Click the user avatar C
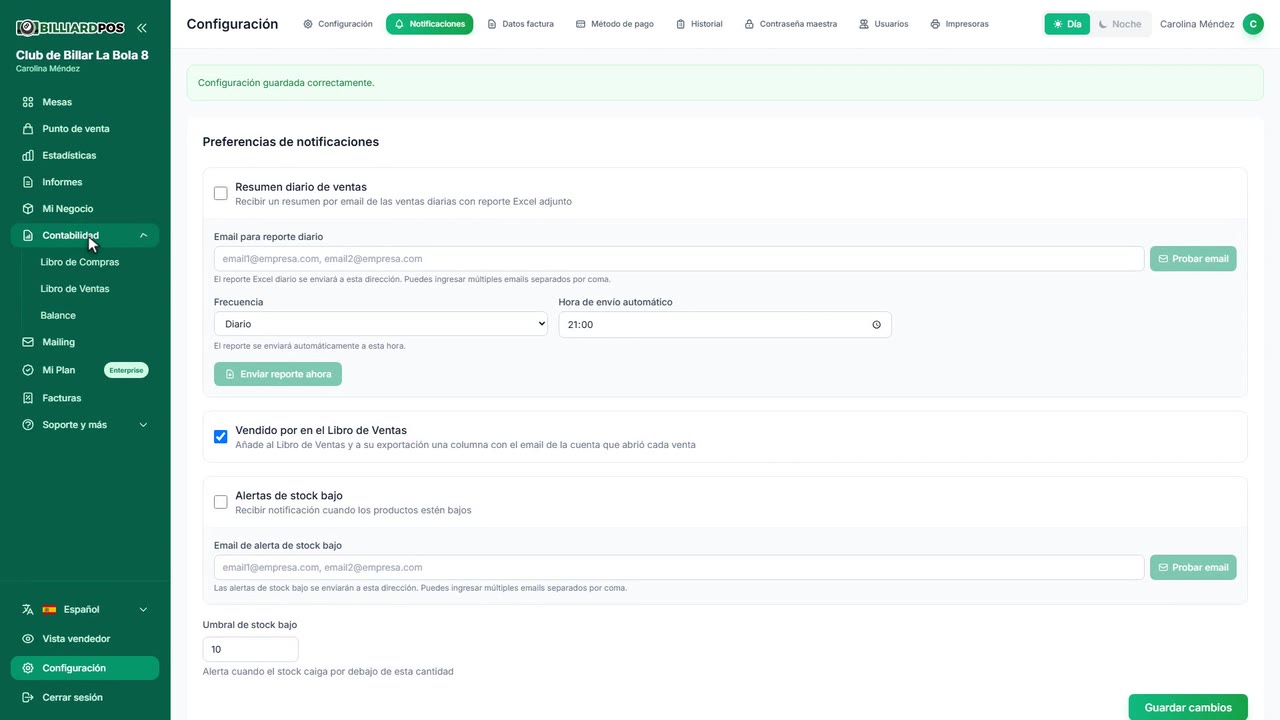 [1253, 24]
